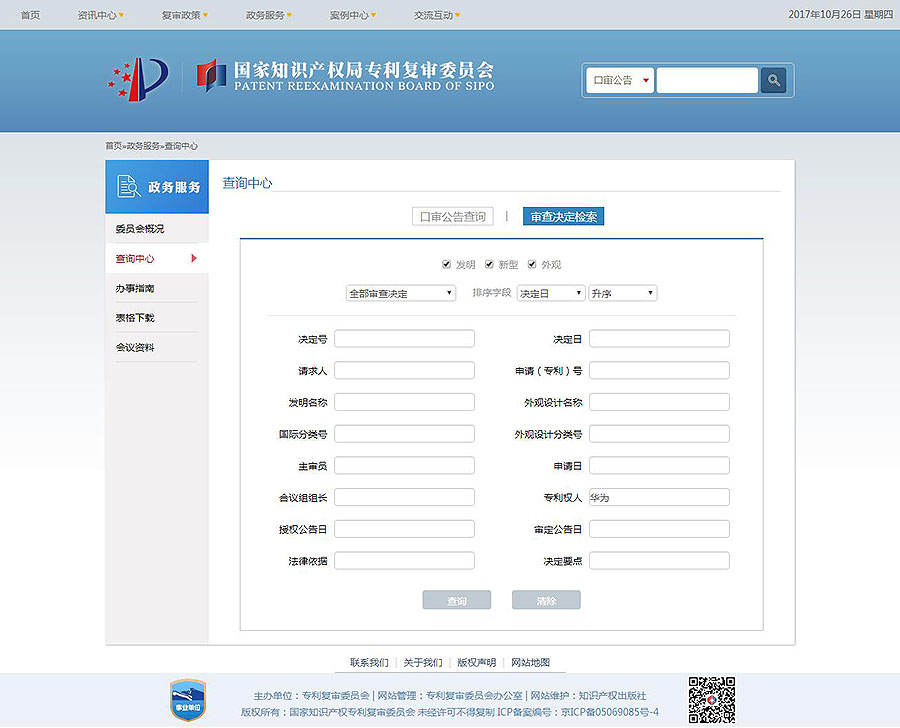Image resolution: width=900 pixels, height=728 pixels.
Task: Expand the 政务服务 top menu
Action: (x=269, y=15)
